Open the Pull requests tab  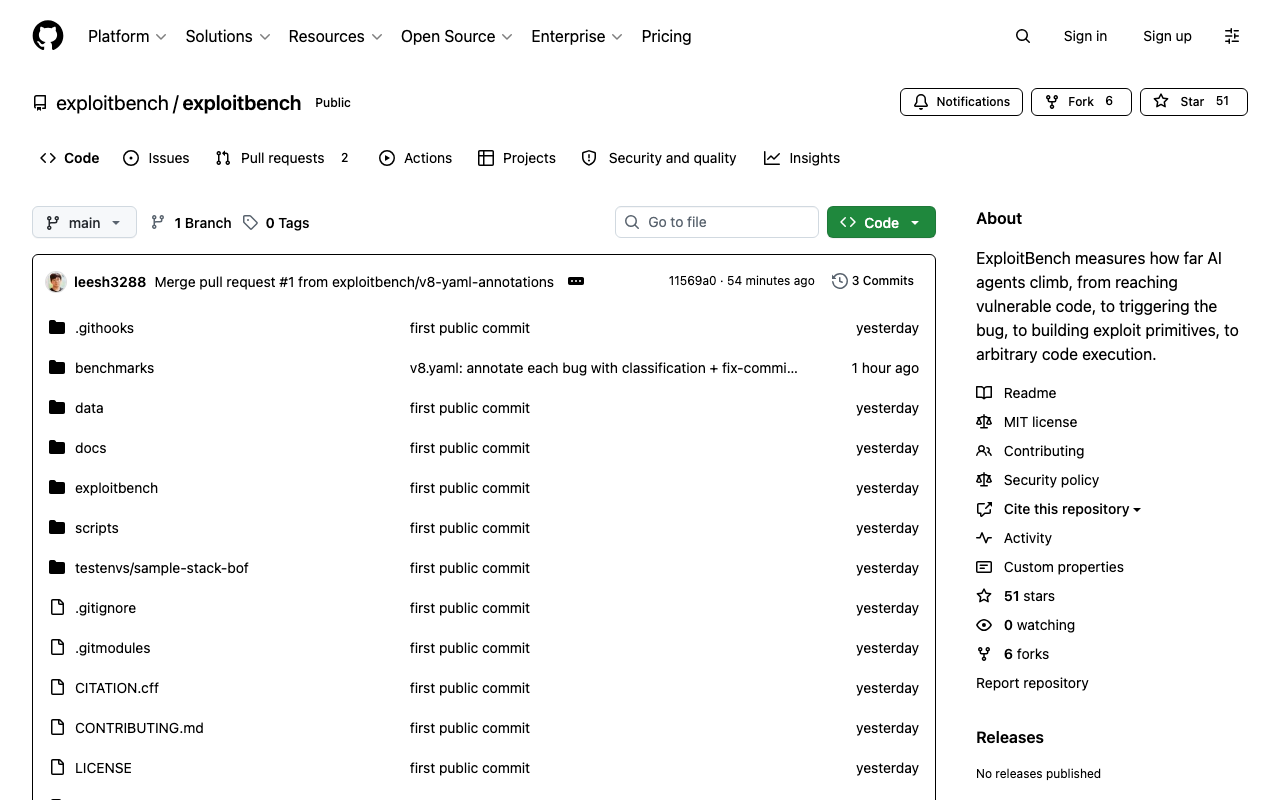click(x=283, y=158)
